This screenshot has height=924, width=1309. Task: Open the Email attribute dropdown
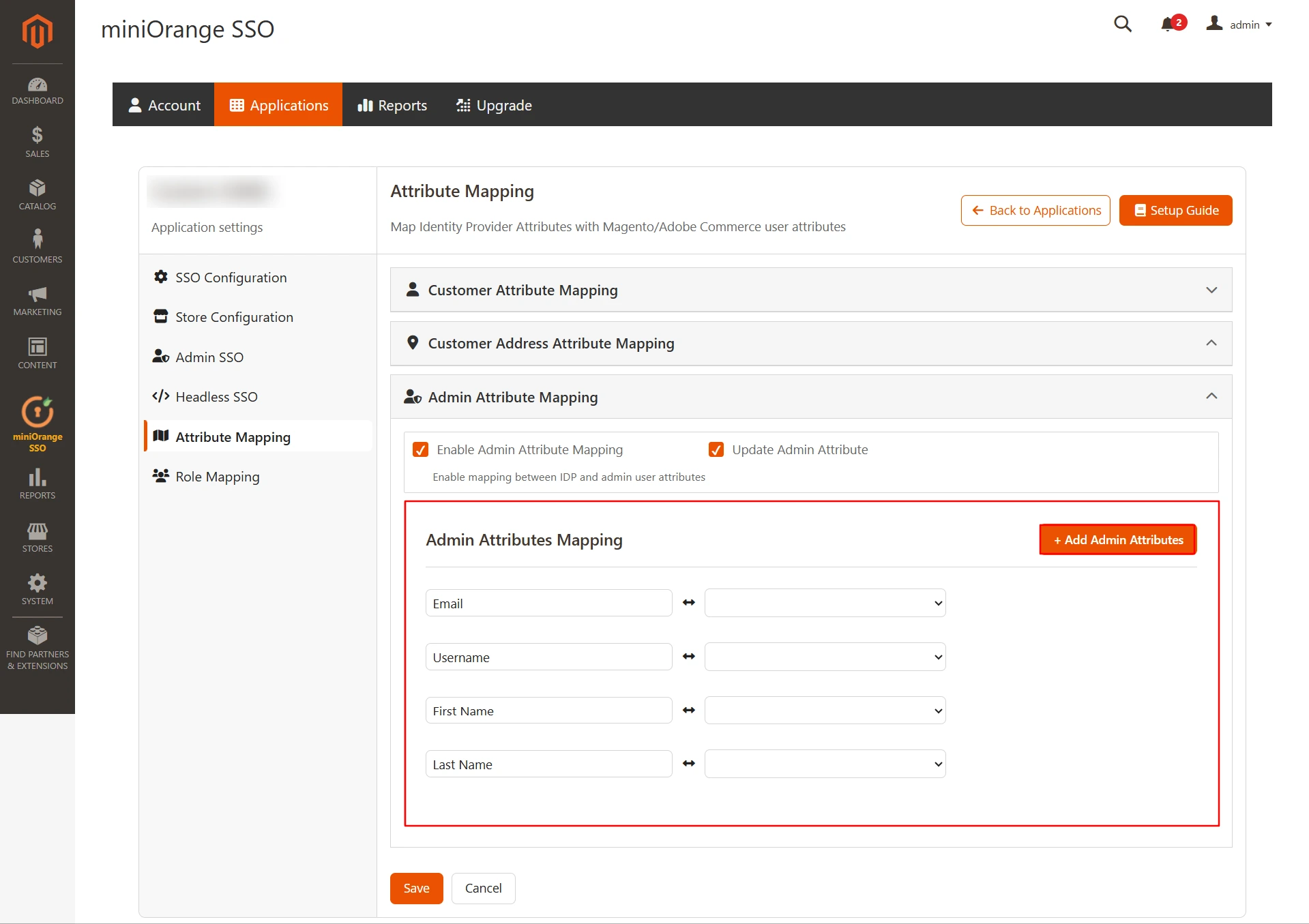(825, 603)
